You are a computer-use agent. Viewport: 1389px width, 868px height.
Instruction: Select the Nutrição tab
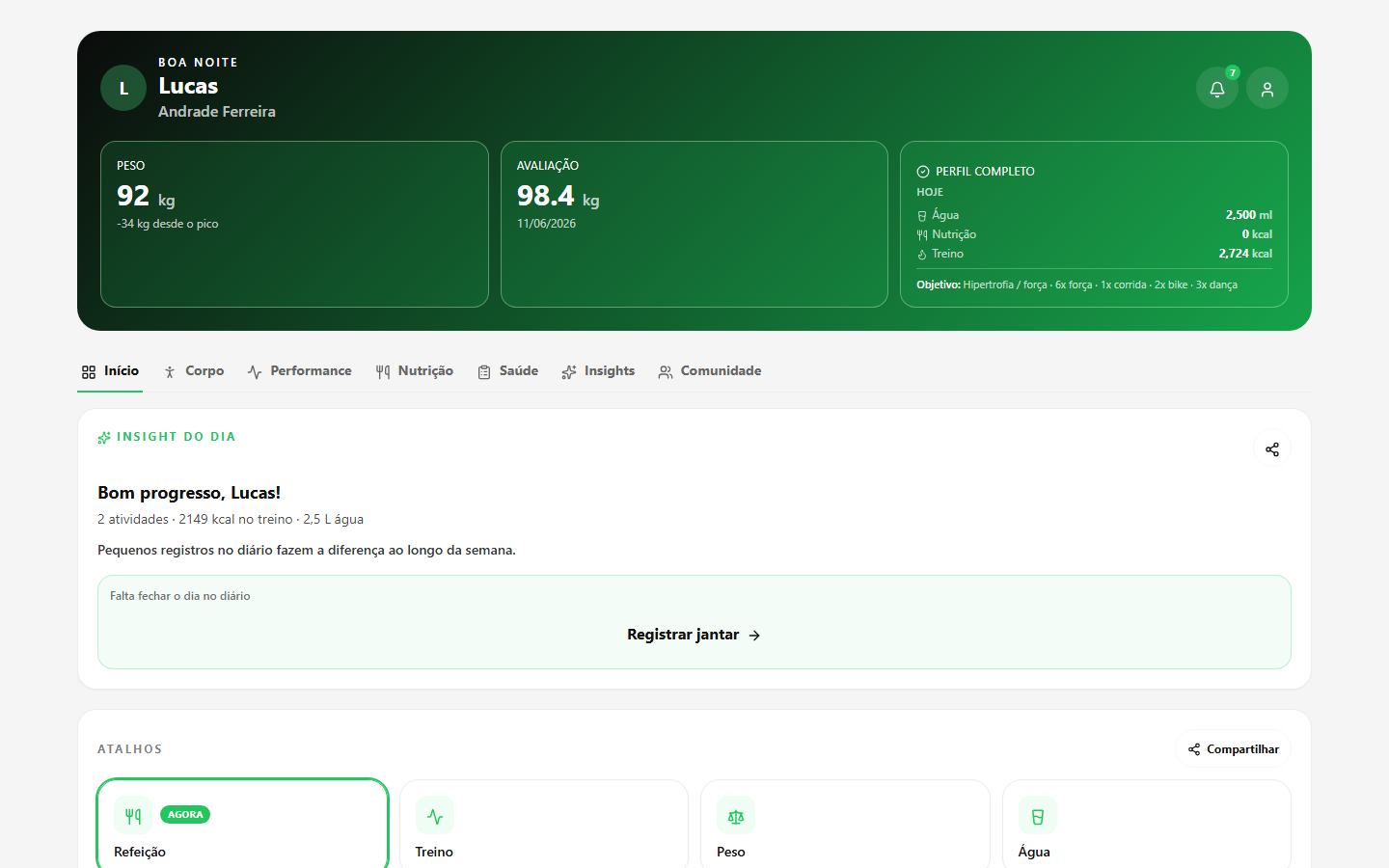coord(415,371)
